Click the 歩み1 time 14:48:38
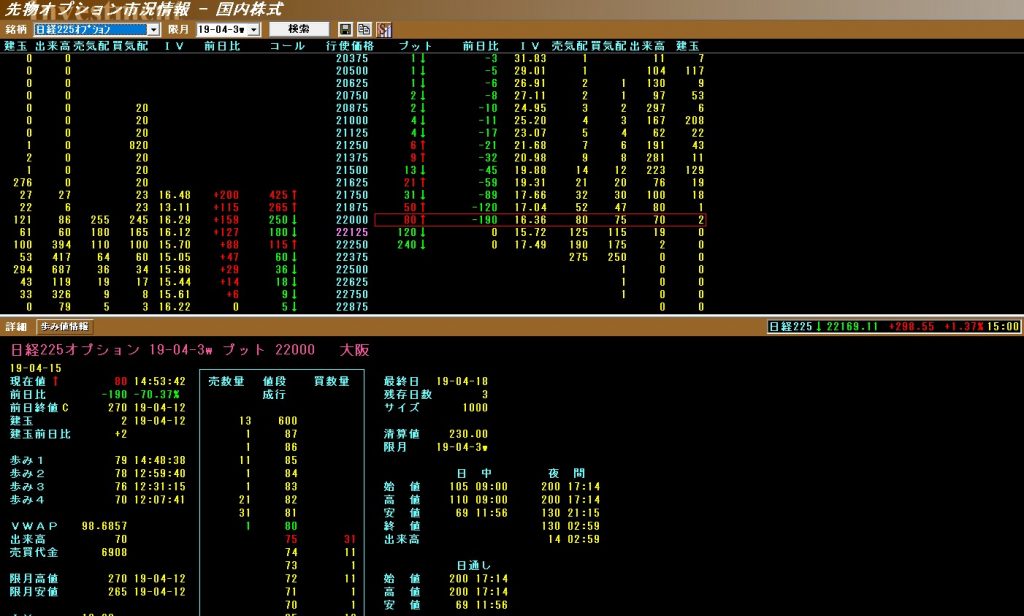This screenshot has height=616, width=1024. [160, 461]
